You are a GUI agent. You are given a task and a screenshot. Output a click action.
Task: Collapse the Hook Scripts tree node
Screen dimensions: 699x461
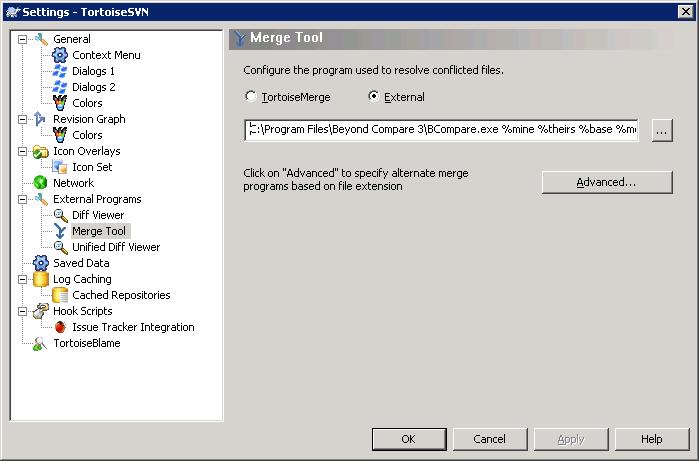(x=22, y=311)
